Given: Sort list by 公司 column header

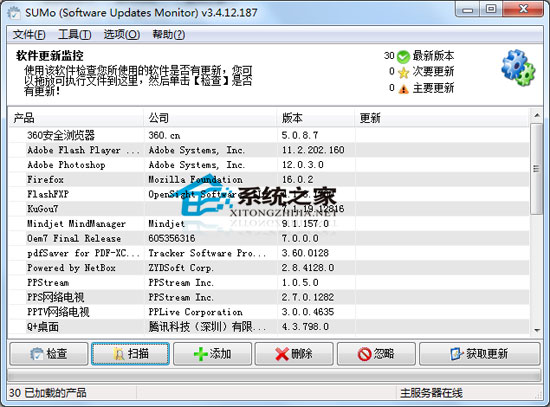Looking at the screenshot, I should tap(210, 118).
